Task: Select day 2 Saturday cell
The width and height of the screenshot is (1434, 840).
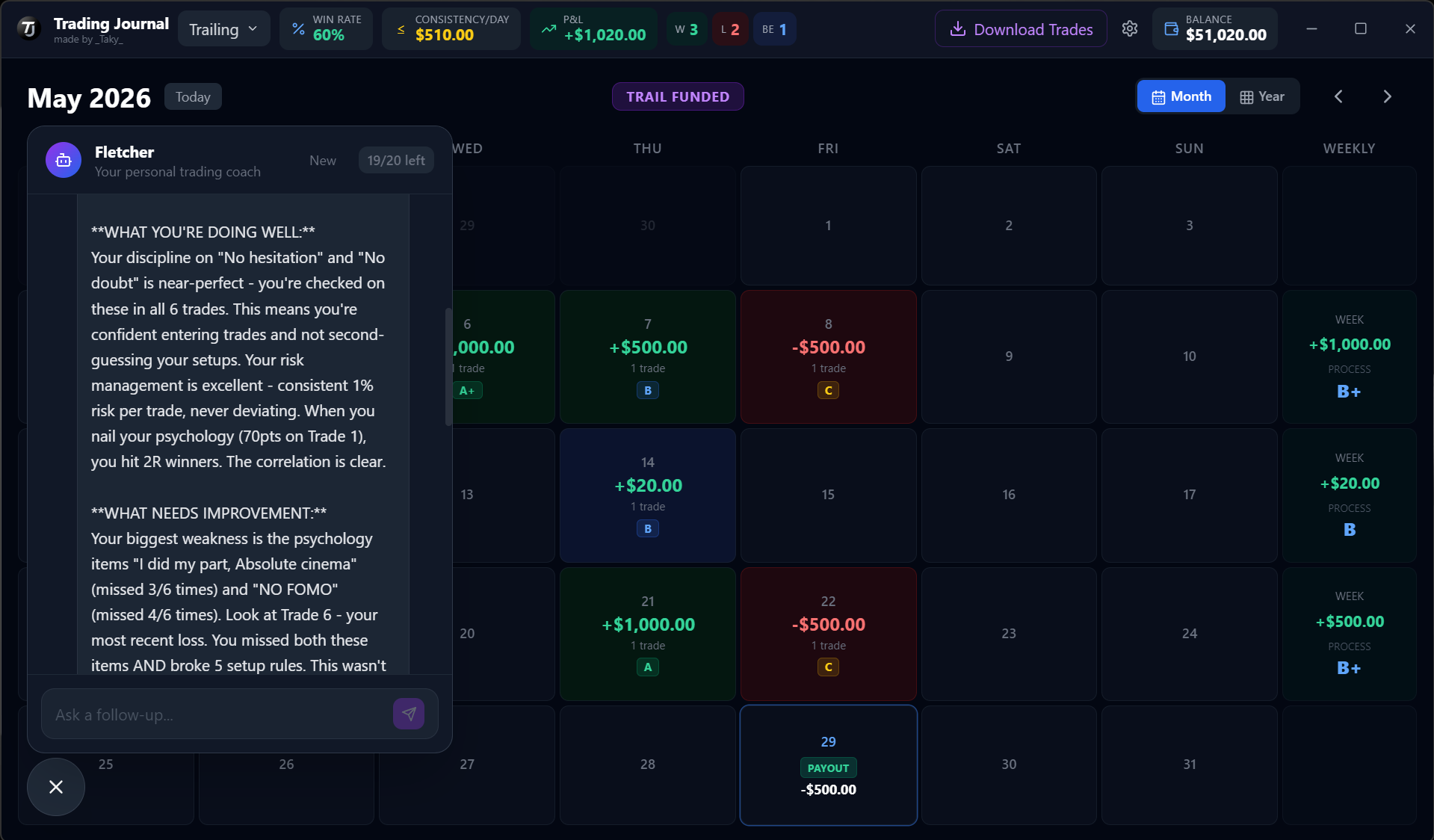Action: [x=1009, y=225]
